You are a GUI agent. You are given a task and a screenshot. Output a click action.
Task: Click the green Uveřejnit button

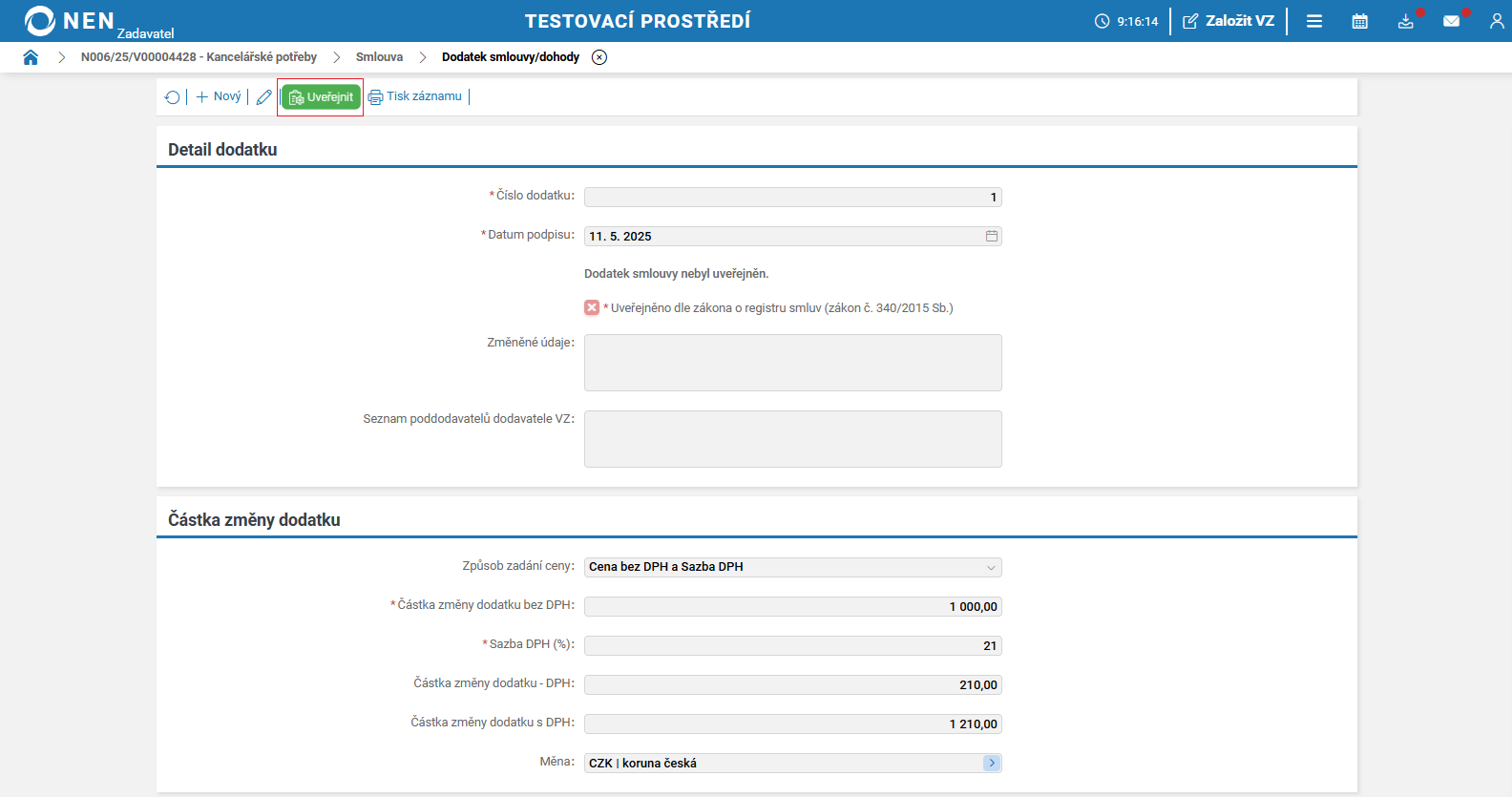322,97
